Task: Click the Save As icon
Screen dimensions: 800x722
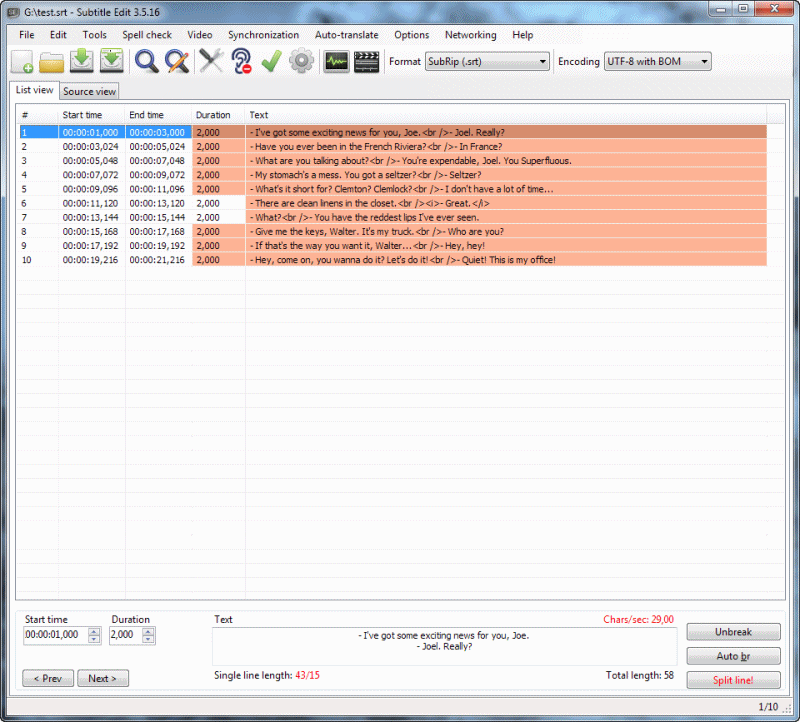Action: point(112,61)
